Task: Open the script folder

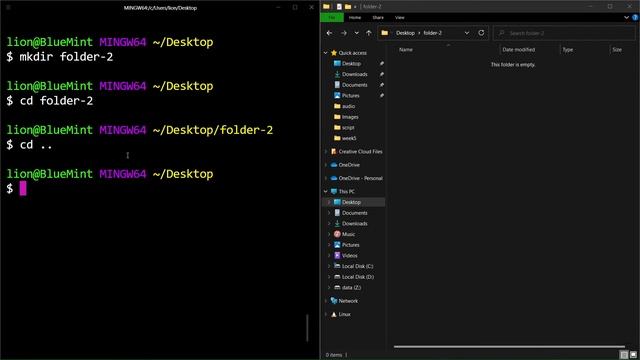Action: (x=348, y=127)
